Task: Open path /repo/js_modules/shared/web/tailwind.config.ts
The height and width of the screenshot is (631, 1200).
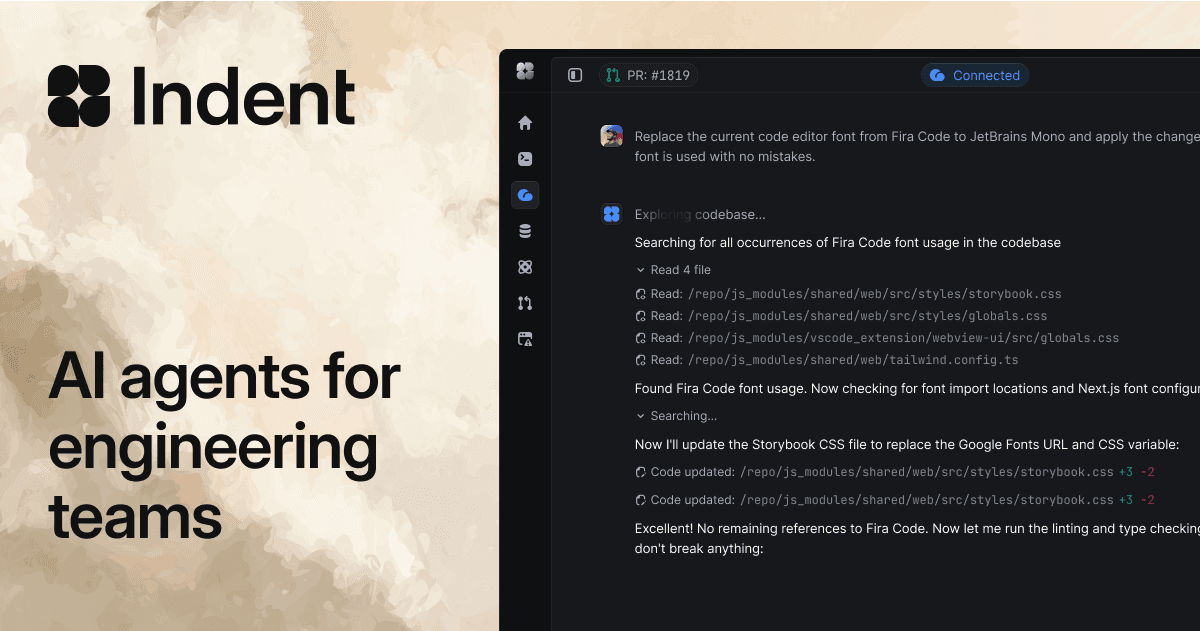Action: 853,360
